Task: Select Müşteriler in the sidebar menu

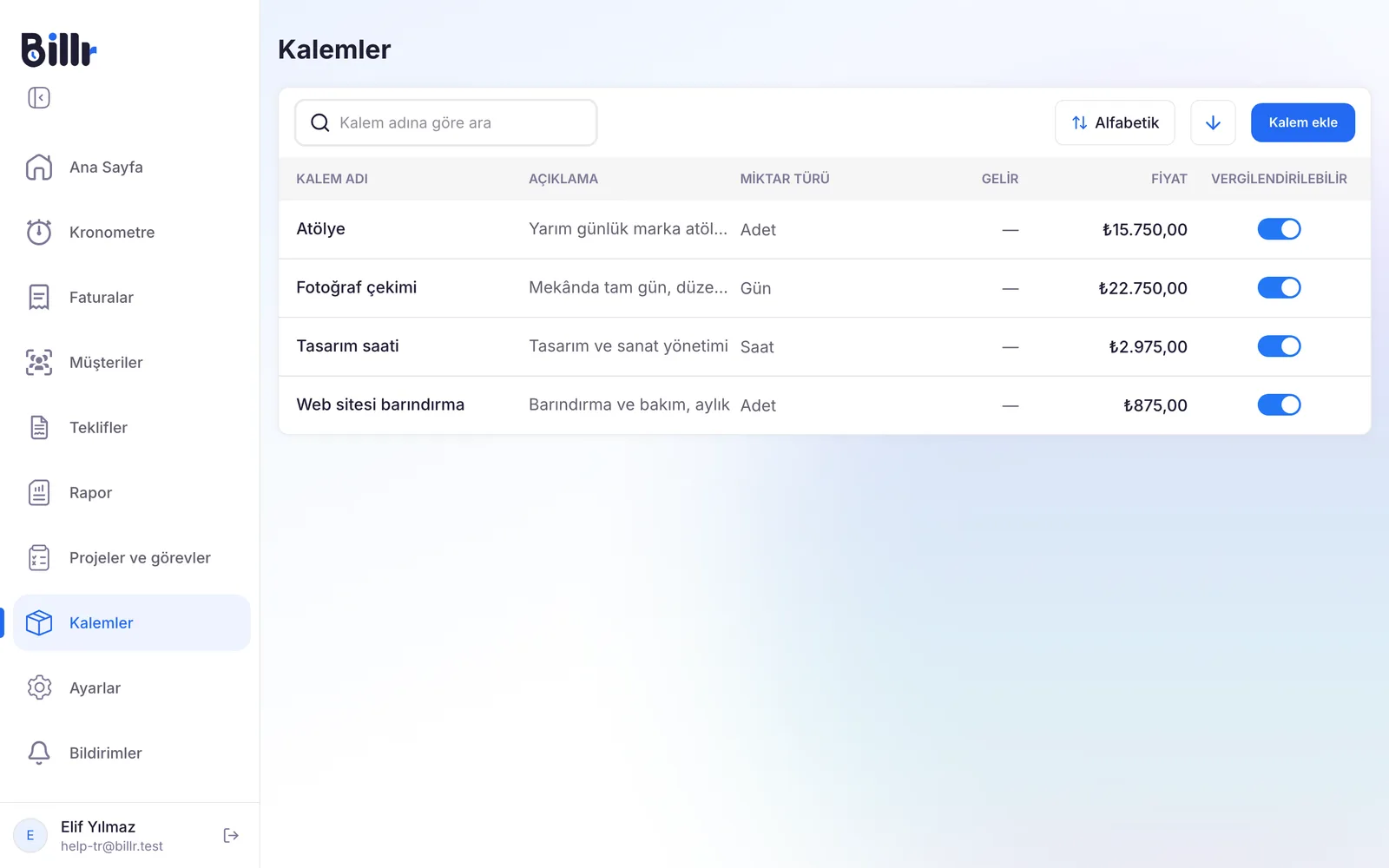Action: (132, 362)
